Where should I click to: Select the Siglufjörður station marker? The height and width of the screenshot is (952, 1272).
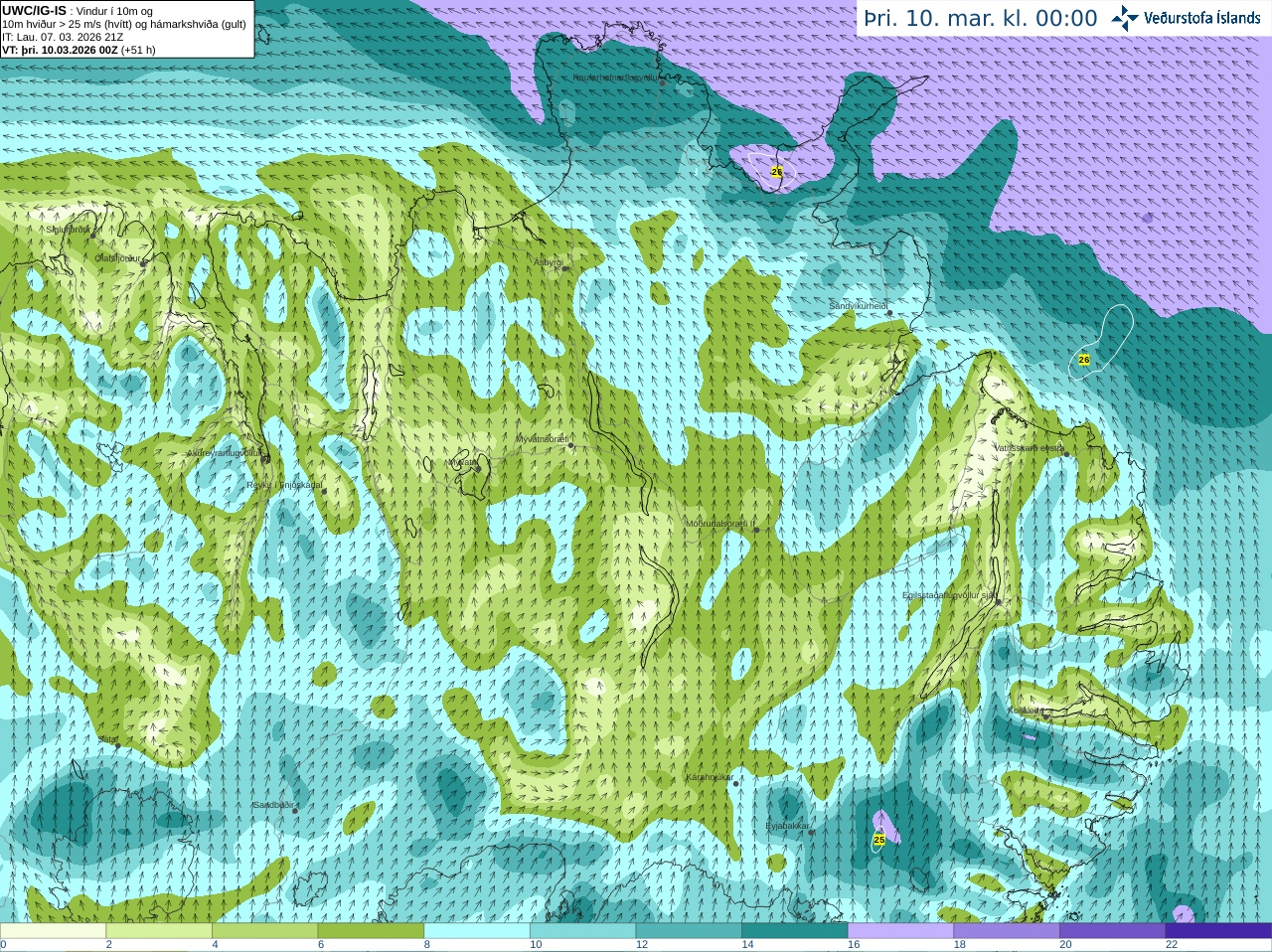[x=92, y=236]
